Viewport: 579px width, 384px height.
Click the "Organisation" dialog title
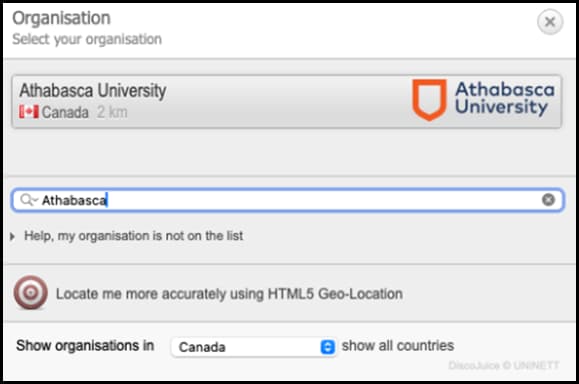[x=61, y=18]
